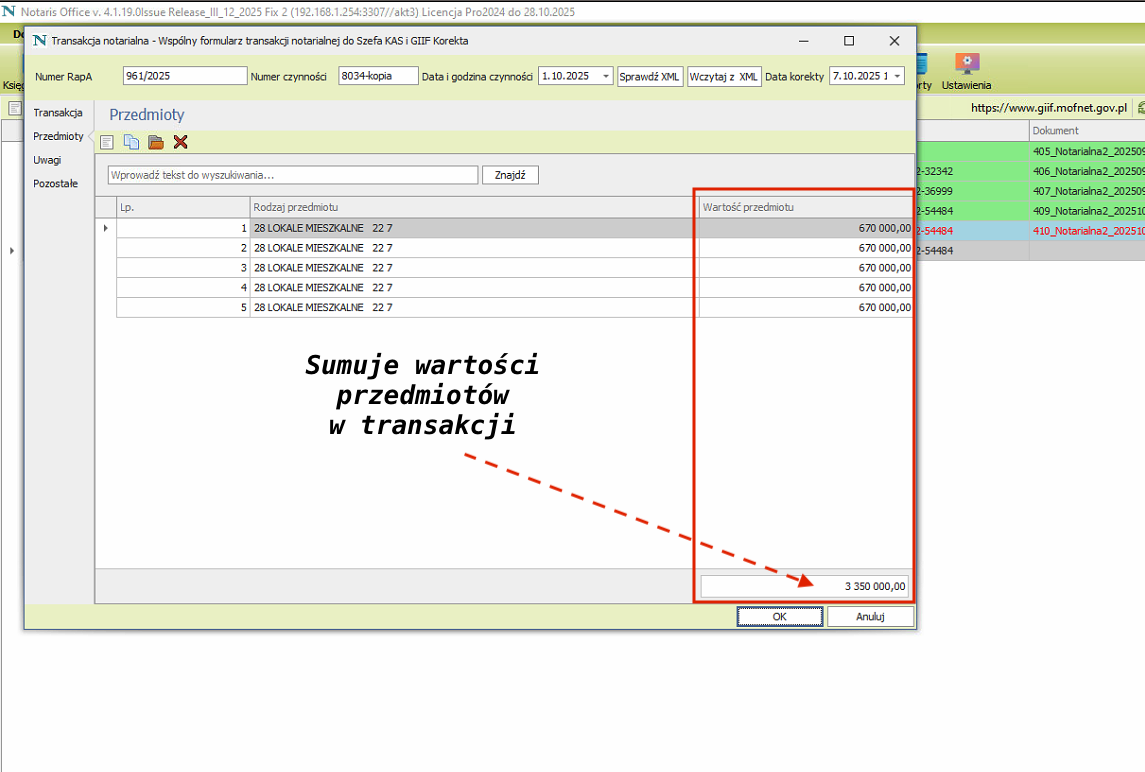Click the open folder icon in Przedmioty toolbar
The height and width of the screenshot is (772, 1145).
pos(156,142)
